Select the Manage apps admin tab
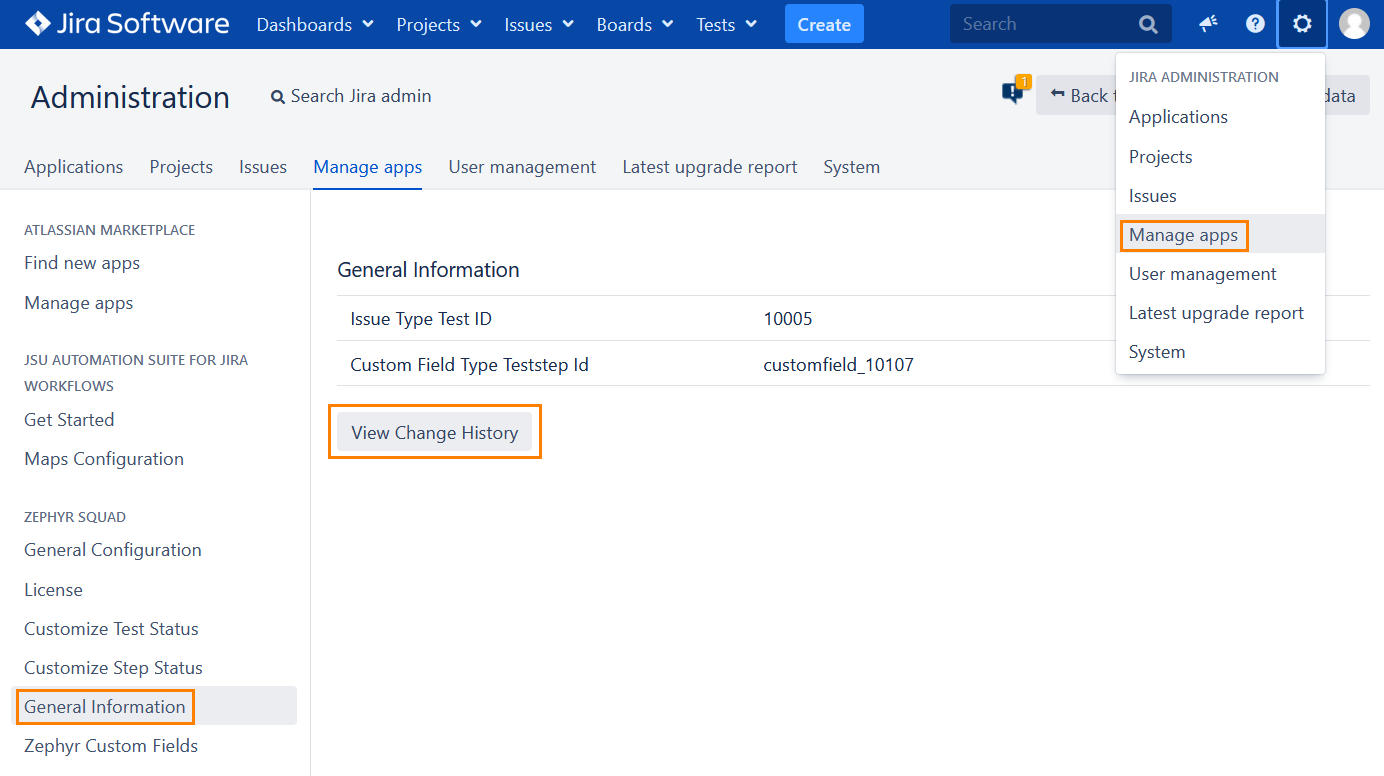Screen dimensions: 1384x776 point(368,167)
